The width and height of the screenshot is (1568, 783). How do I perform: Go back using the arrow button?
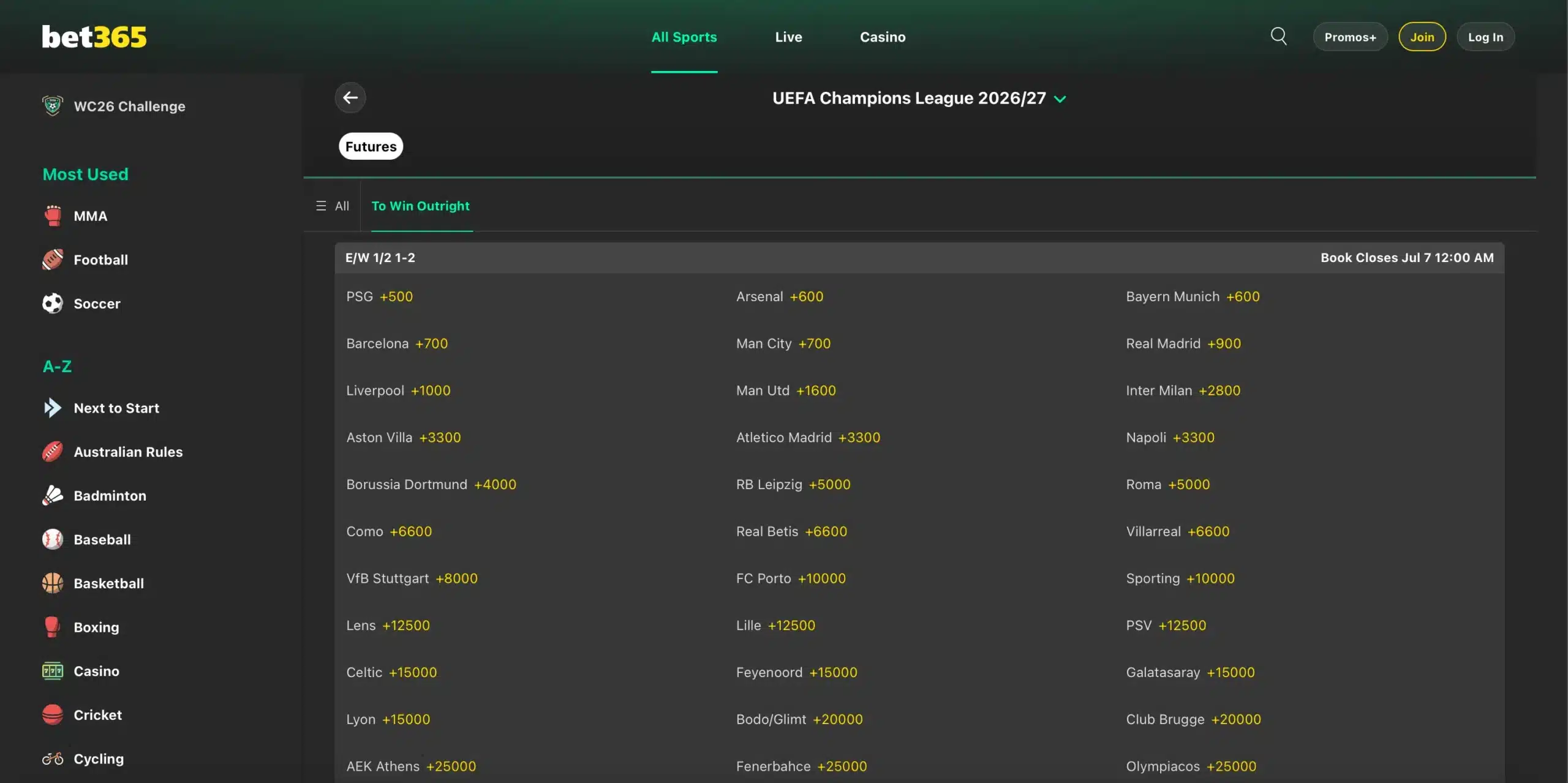click(x=350, y=97)
